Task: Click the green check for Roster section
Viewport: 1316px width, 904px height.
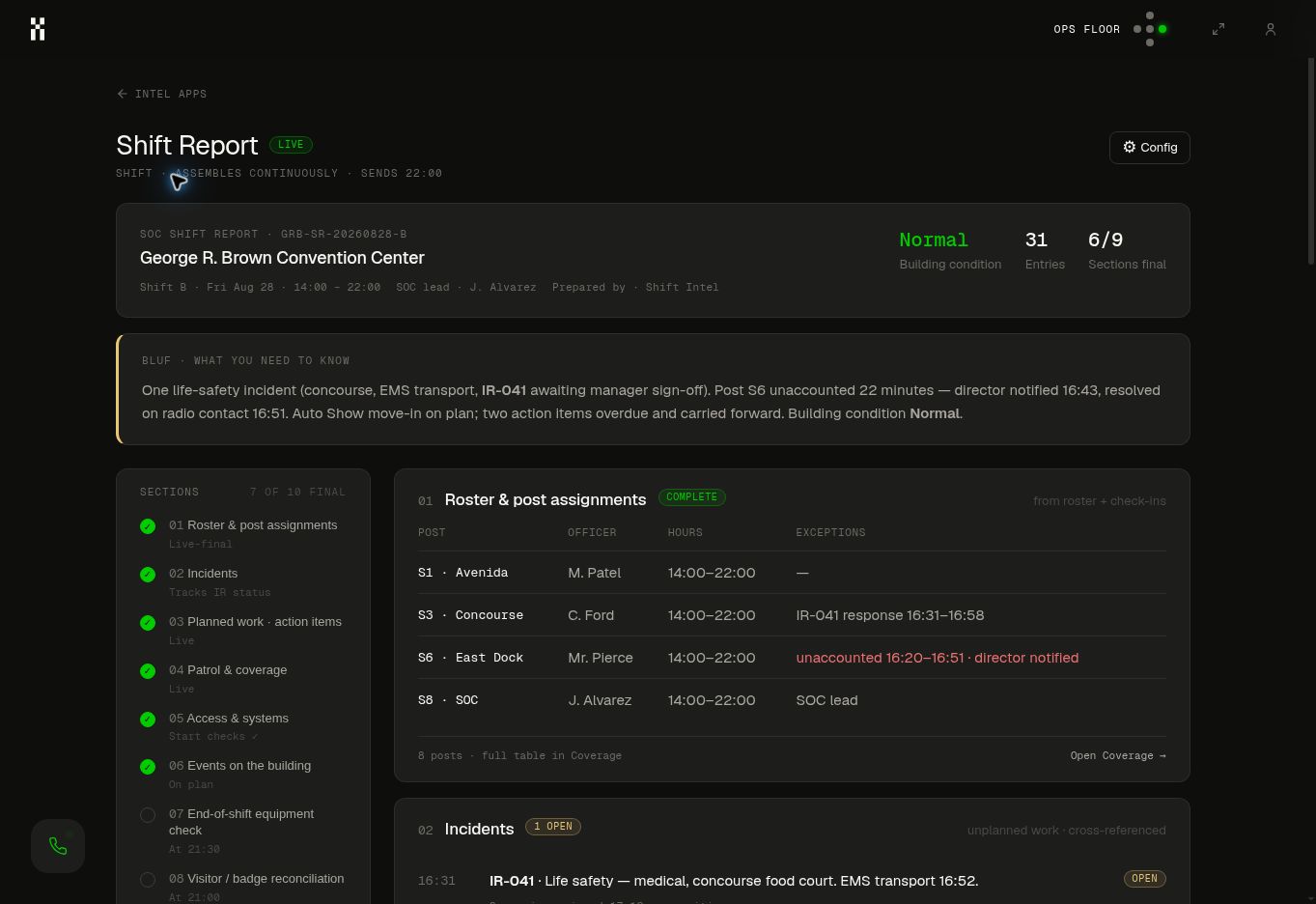Action: coord(148,526)
